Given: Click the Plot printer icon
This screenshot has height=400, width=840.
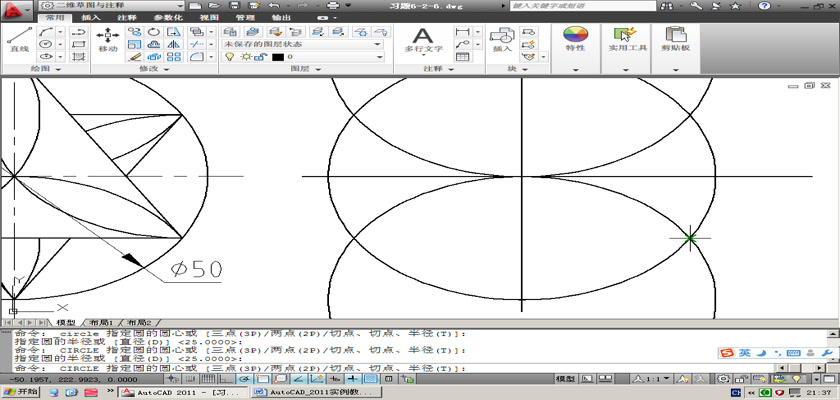Looking at the screenshot, I should click(x=333, y=5).
